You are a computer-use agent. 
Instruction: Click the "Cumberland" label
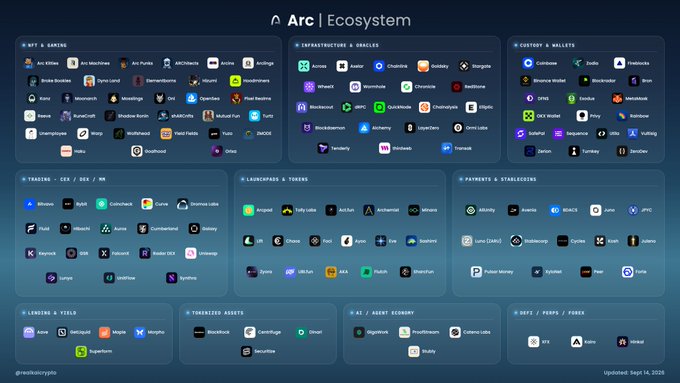click(164, 229)
